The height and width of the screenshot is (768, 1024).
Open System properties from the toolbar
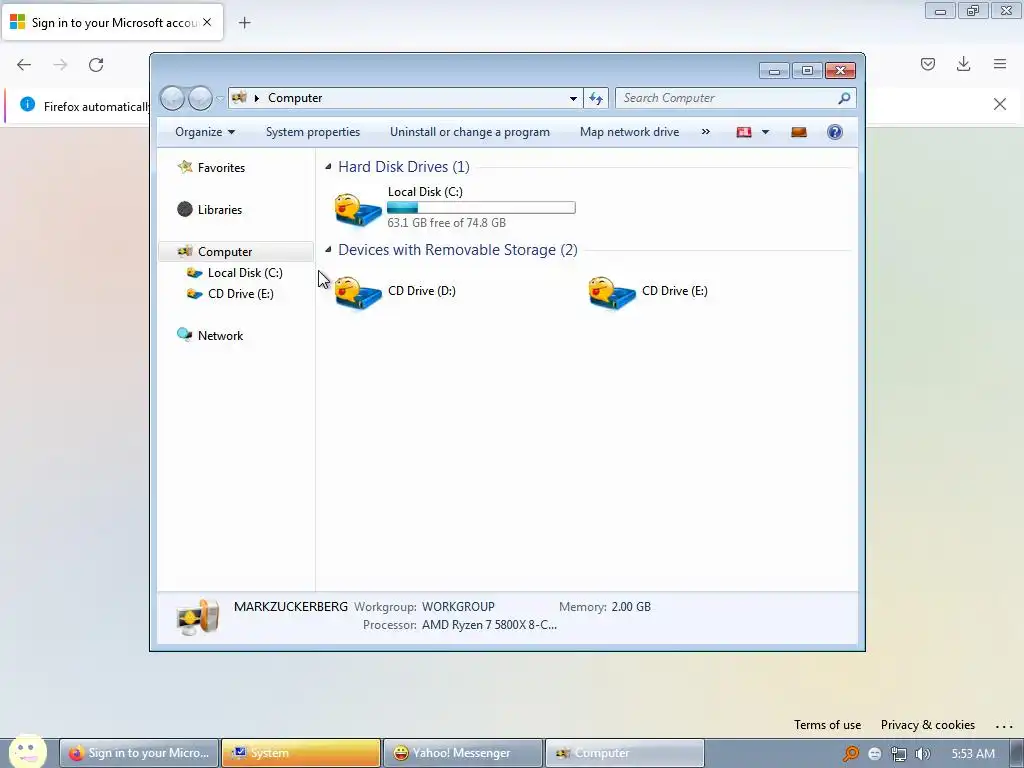(x=313, y=132)
